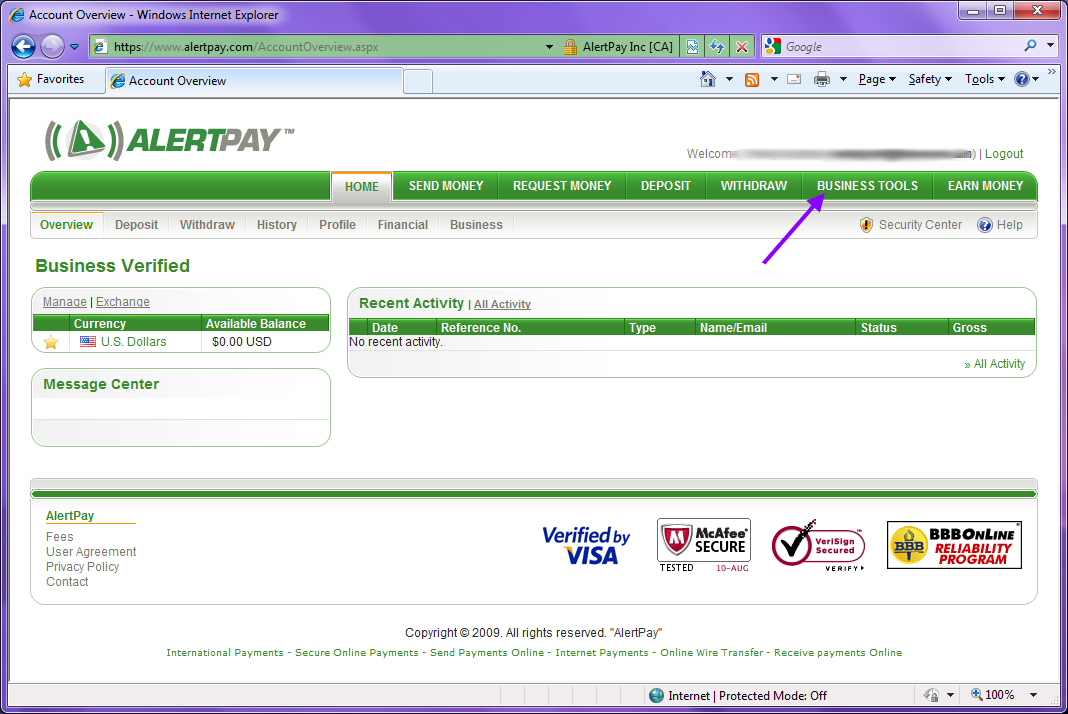Click the McAfee Secure badge
1068x714 pixels.
[x=704, y=545]
